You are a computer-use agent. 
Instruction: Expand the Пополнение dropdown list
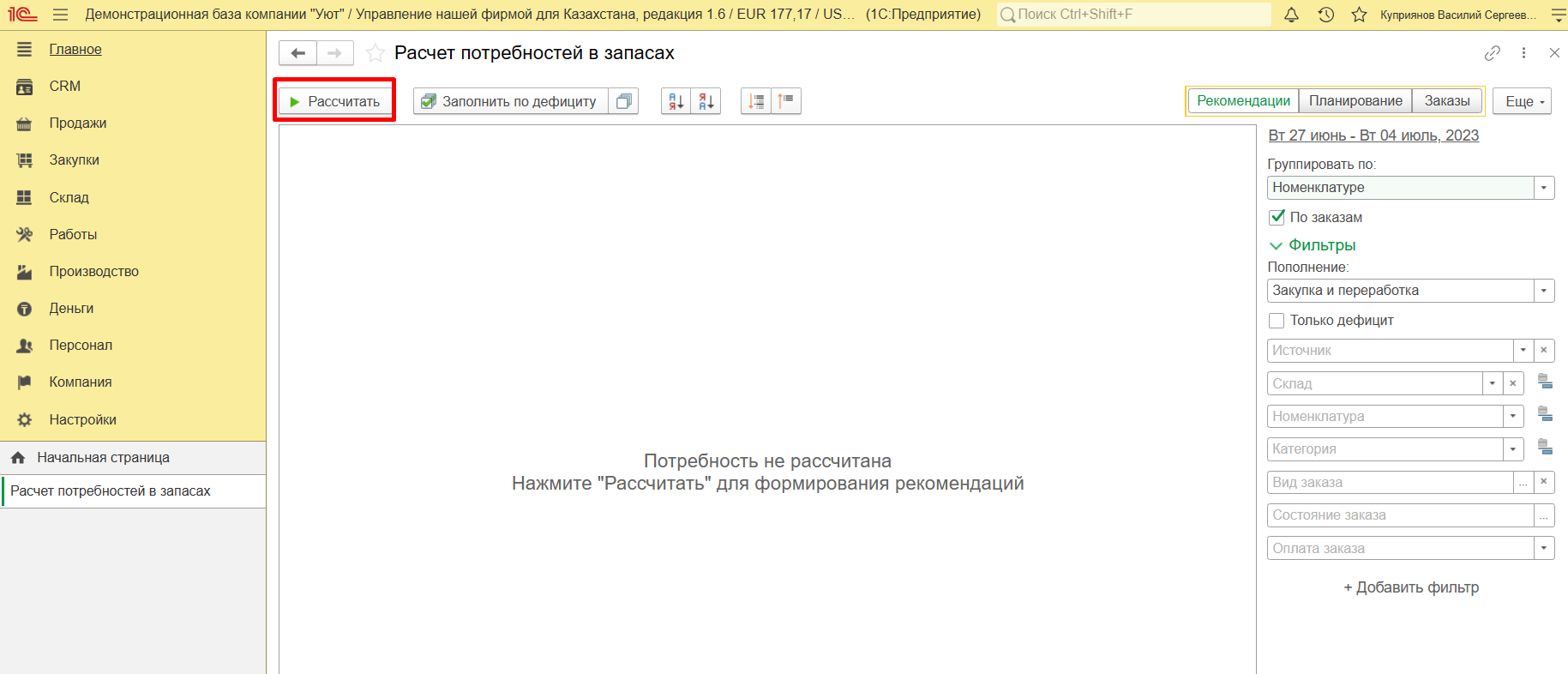[x=1544, y=291]
